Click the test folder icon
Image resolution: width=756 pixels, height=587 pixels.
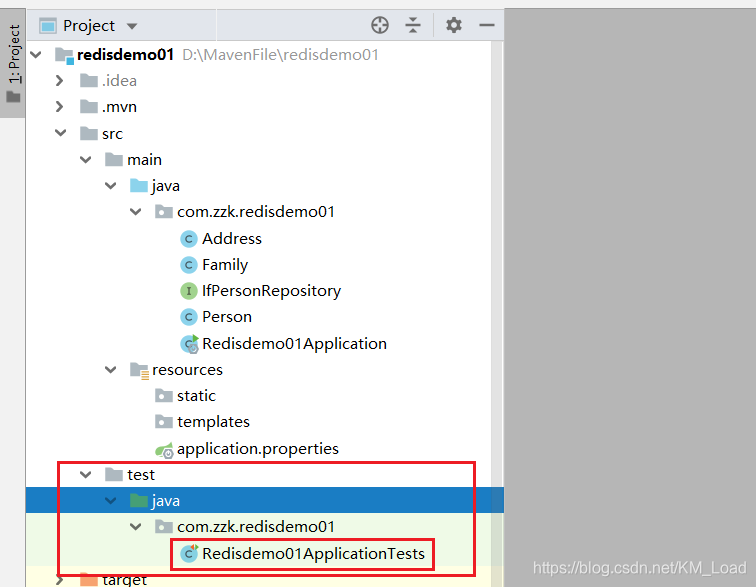tap(114, 475)
